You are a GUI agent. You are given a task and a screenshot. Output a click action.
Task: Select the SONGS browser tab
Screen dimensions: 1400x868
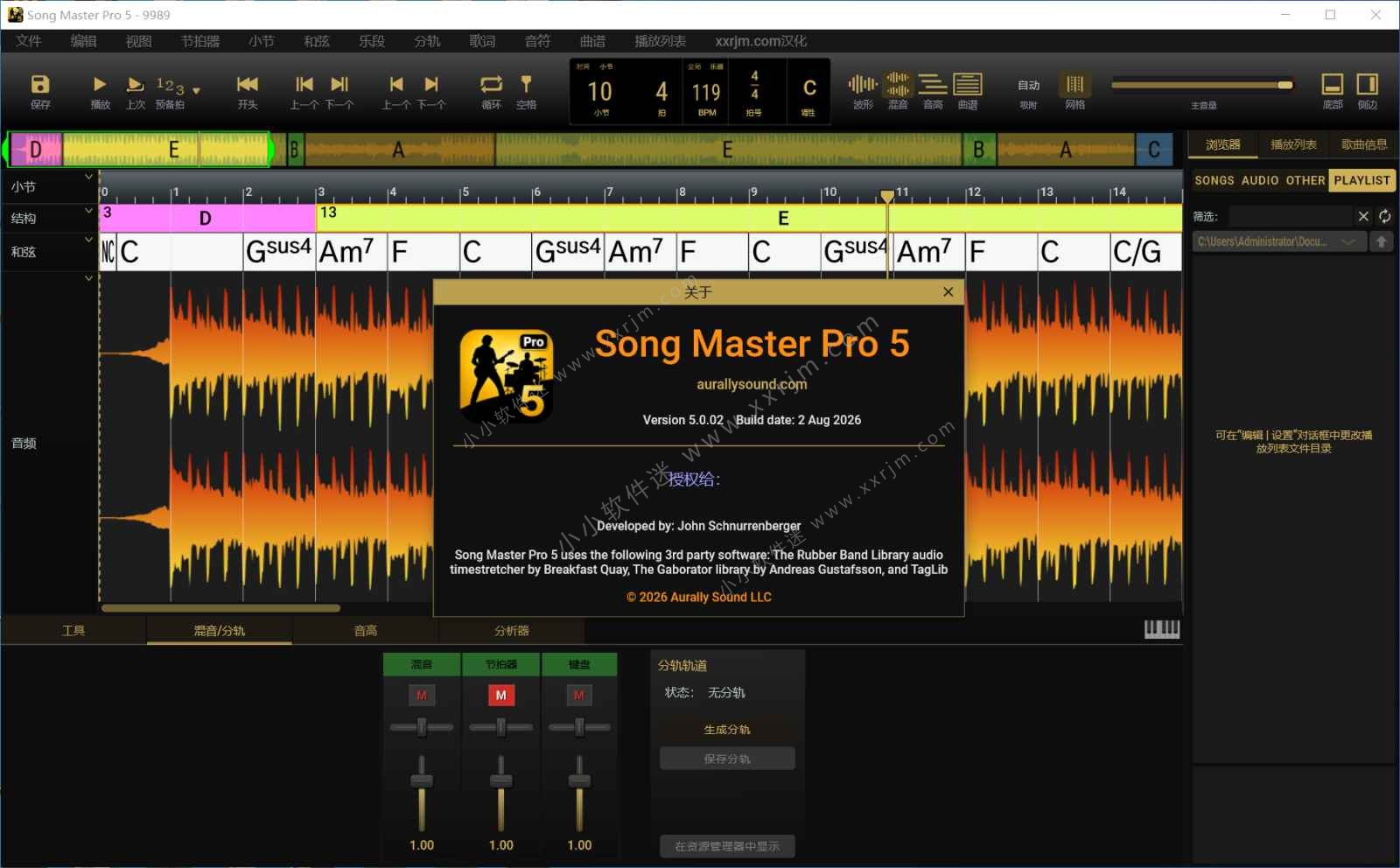tap(1214, 180)
